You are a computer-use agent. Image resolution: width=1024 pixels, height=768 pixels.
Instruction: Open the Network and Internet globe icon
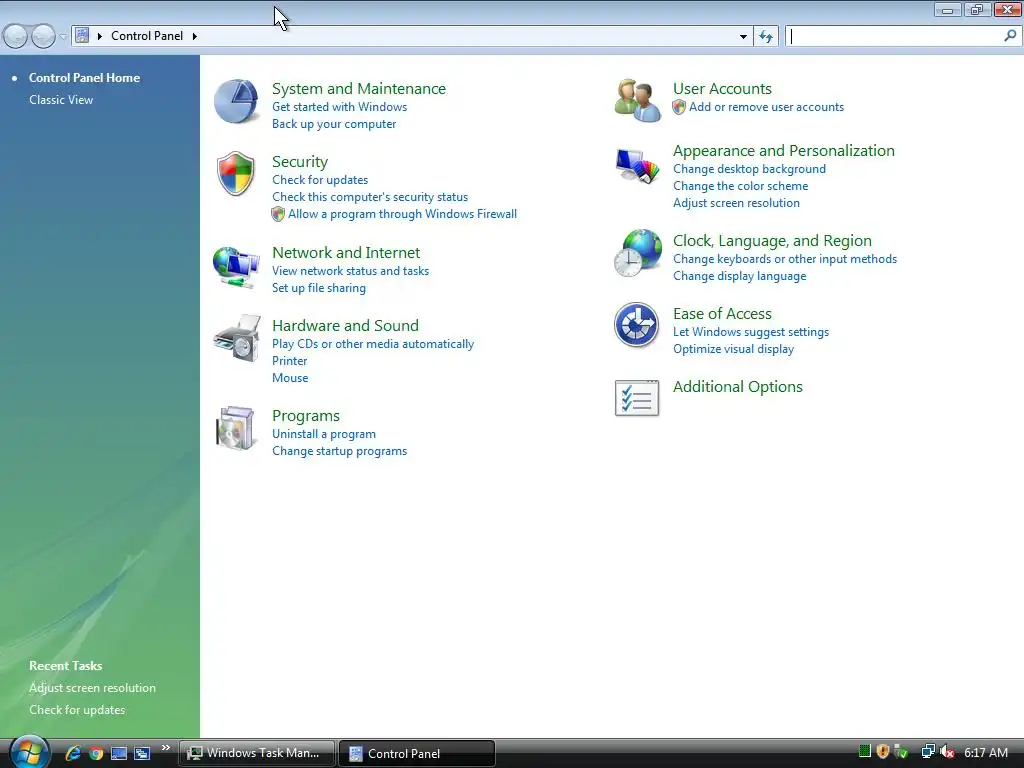coord(236,266)
